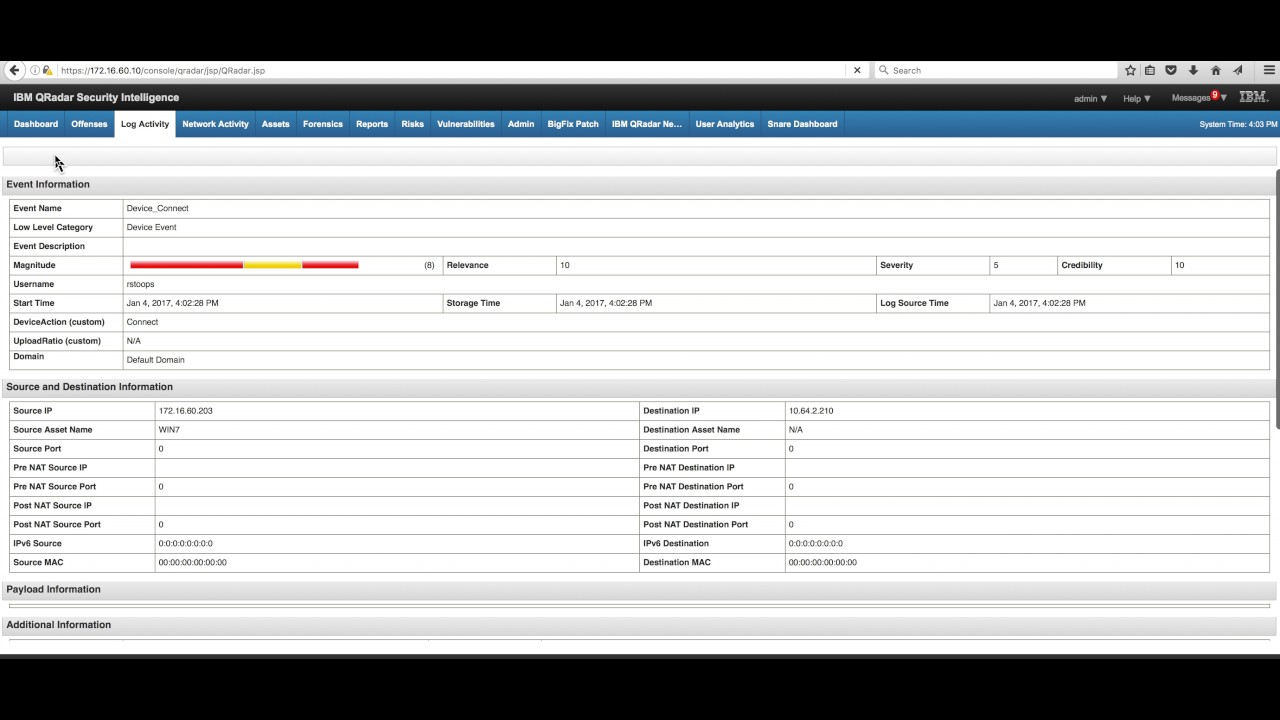Screen dimensions: 1280x720
Task: Open the Offenses tab
Action: click(x=89, y=124)
